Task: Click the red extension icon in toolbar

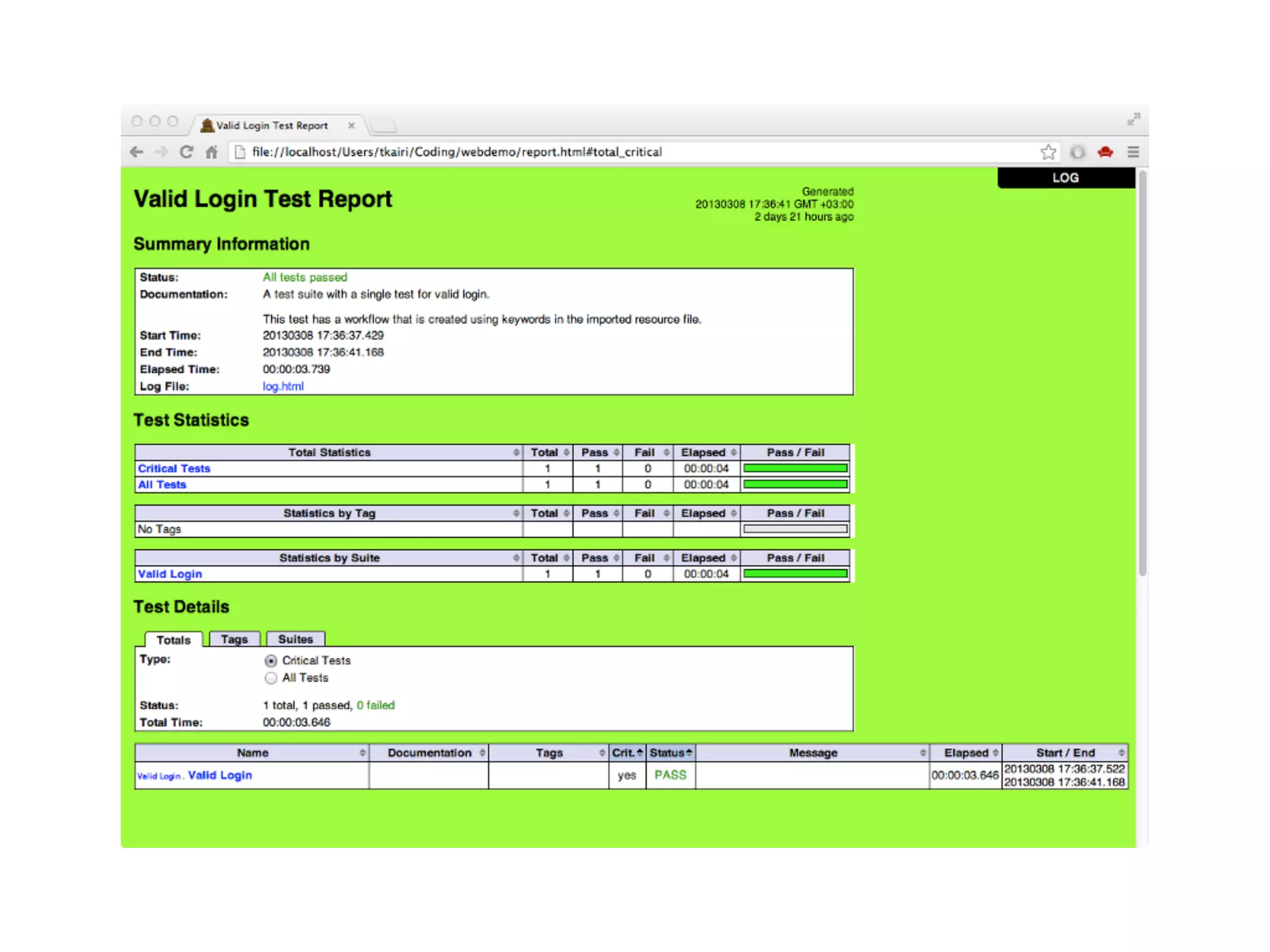Action: 1105,152
